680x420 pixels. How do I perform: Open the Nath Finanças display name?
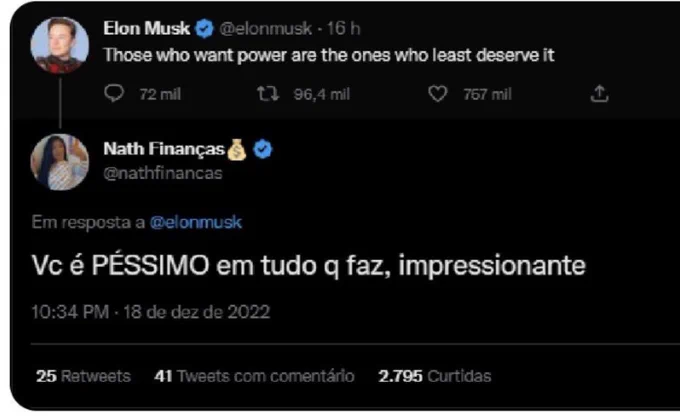click(164, 149)
